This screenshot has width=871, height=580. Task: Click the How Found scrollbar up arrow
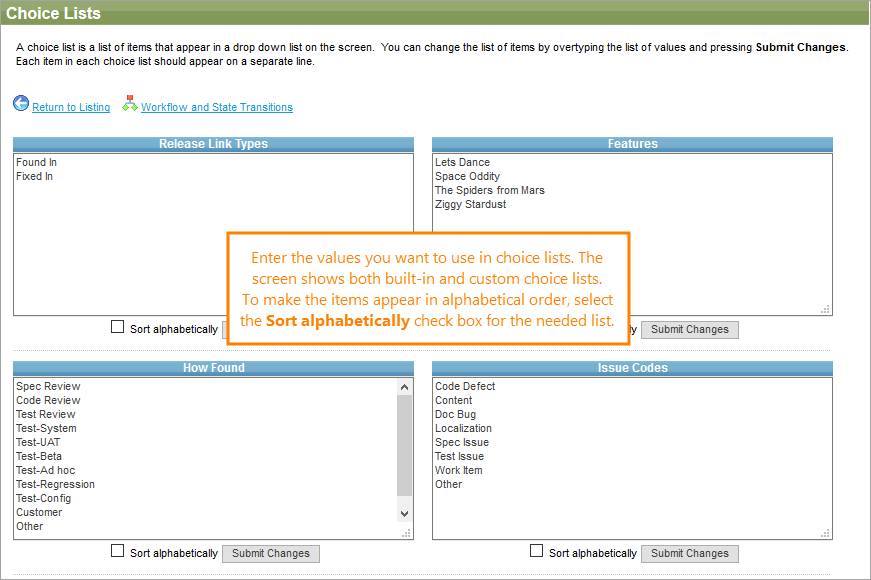[x=404, y=387]
